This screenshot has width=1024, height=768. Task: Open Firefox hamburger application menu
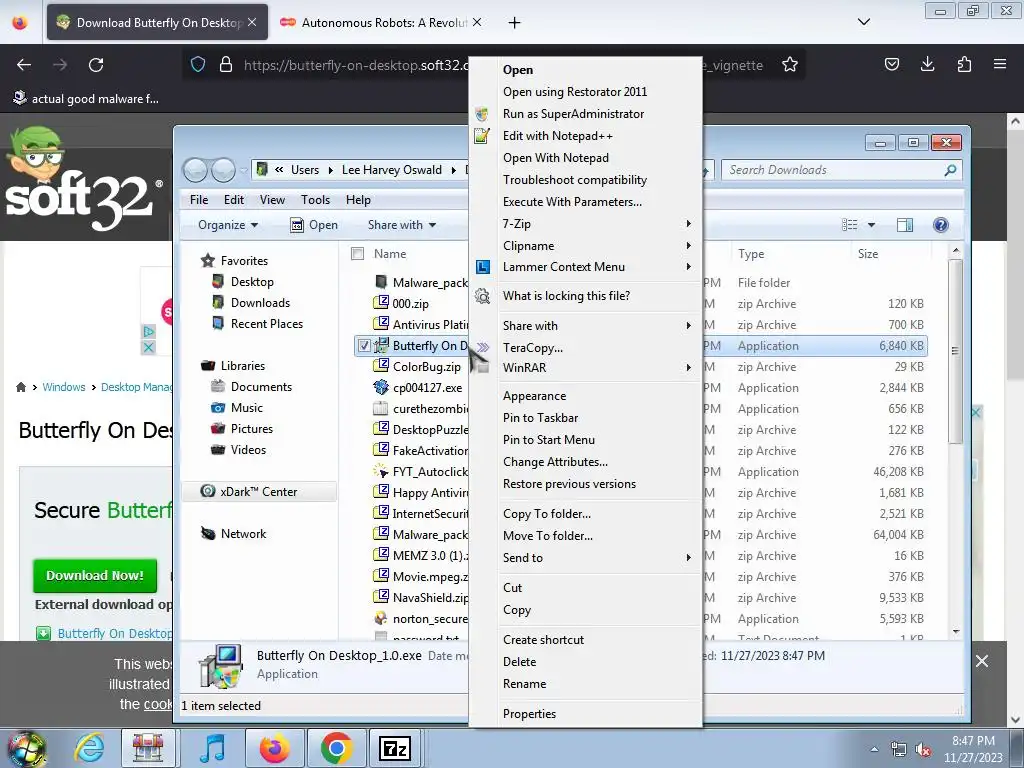[x=1000, y=64]
